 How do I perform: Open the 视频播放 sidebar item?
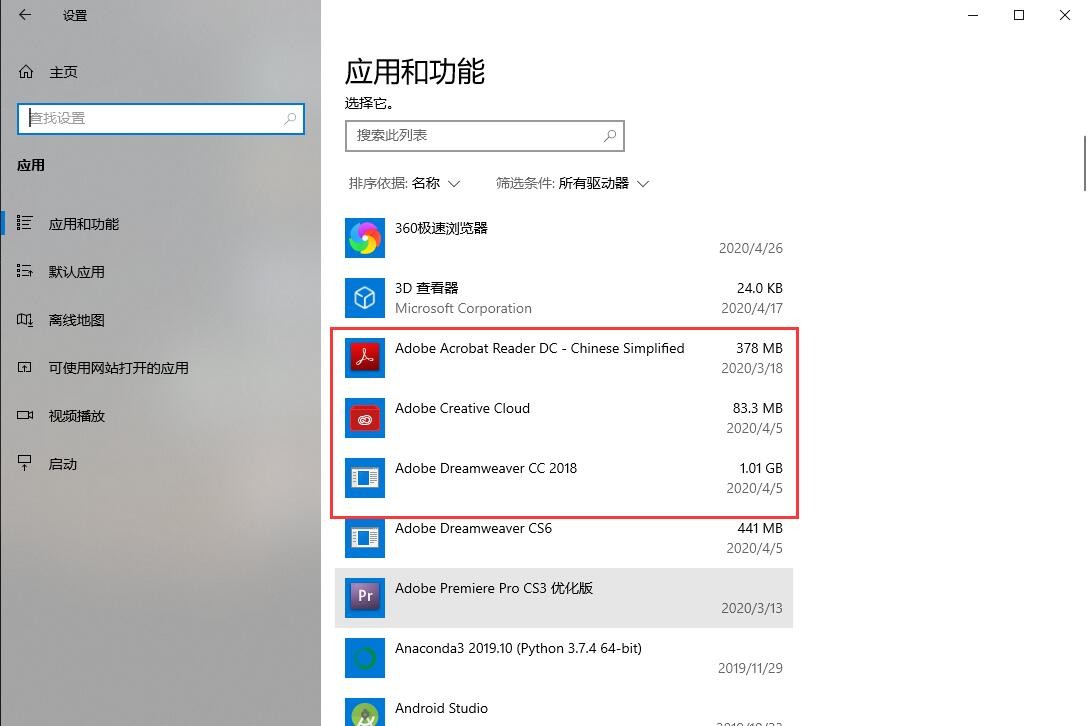click(x=161, y=416)
